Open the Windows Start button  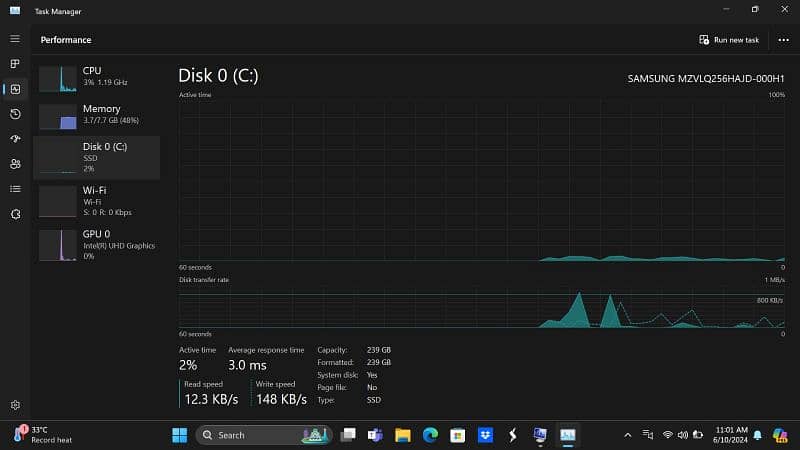tap(180, 435)
